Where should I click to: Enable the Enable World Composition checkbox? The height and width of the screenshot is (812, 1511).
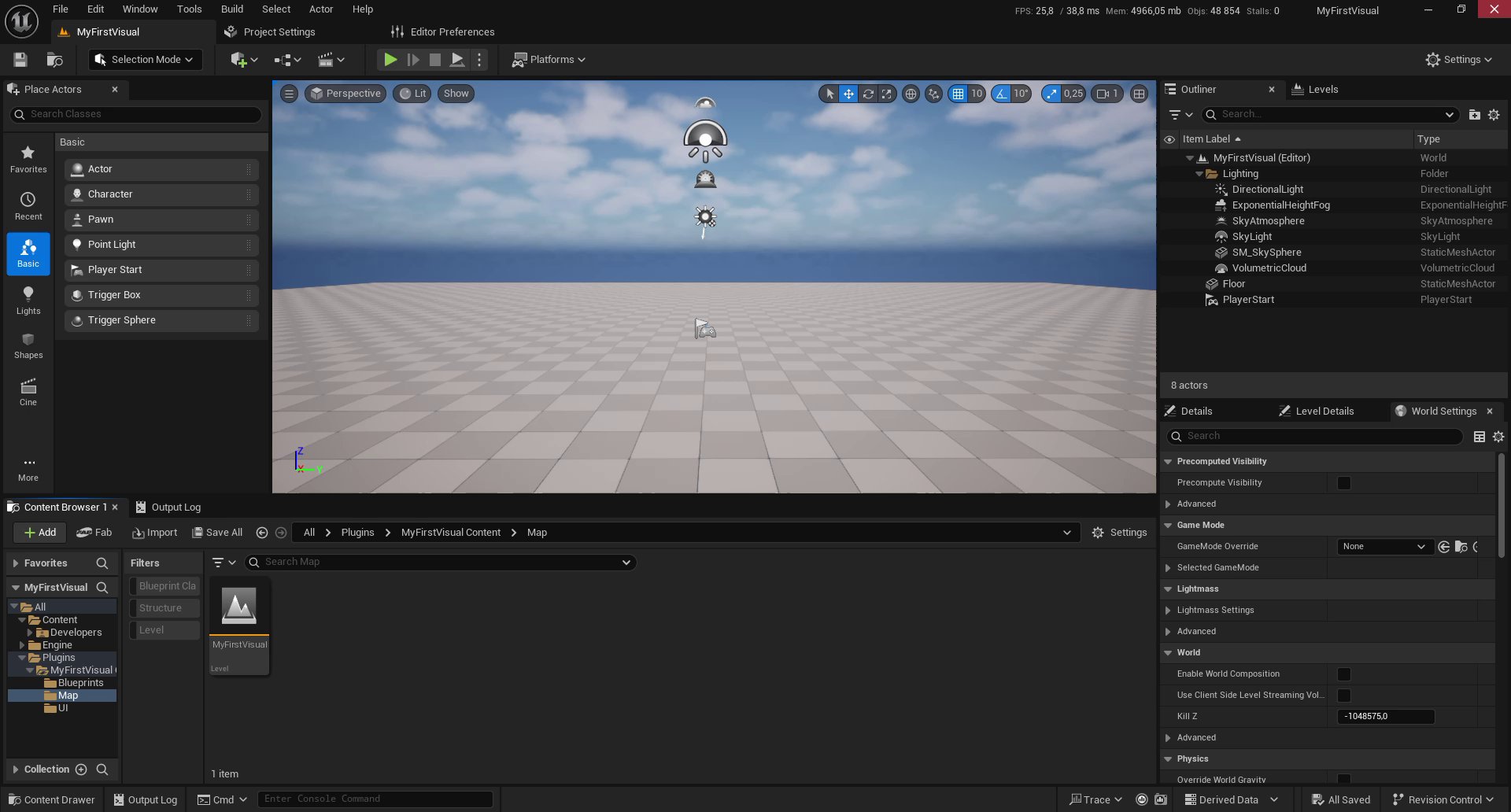(x=1344, y=674)
